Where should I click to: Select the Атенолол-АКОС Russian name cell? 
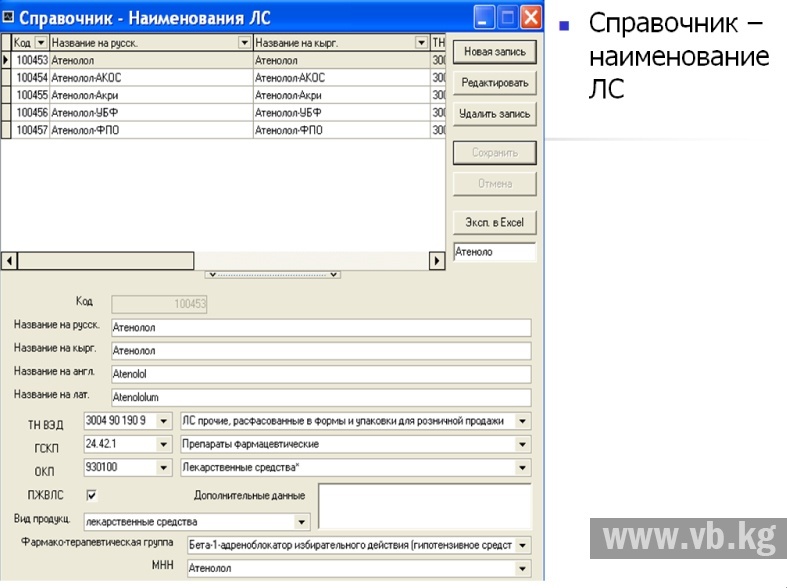(151, 78)
